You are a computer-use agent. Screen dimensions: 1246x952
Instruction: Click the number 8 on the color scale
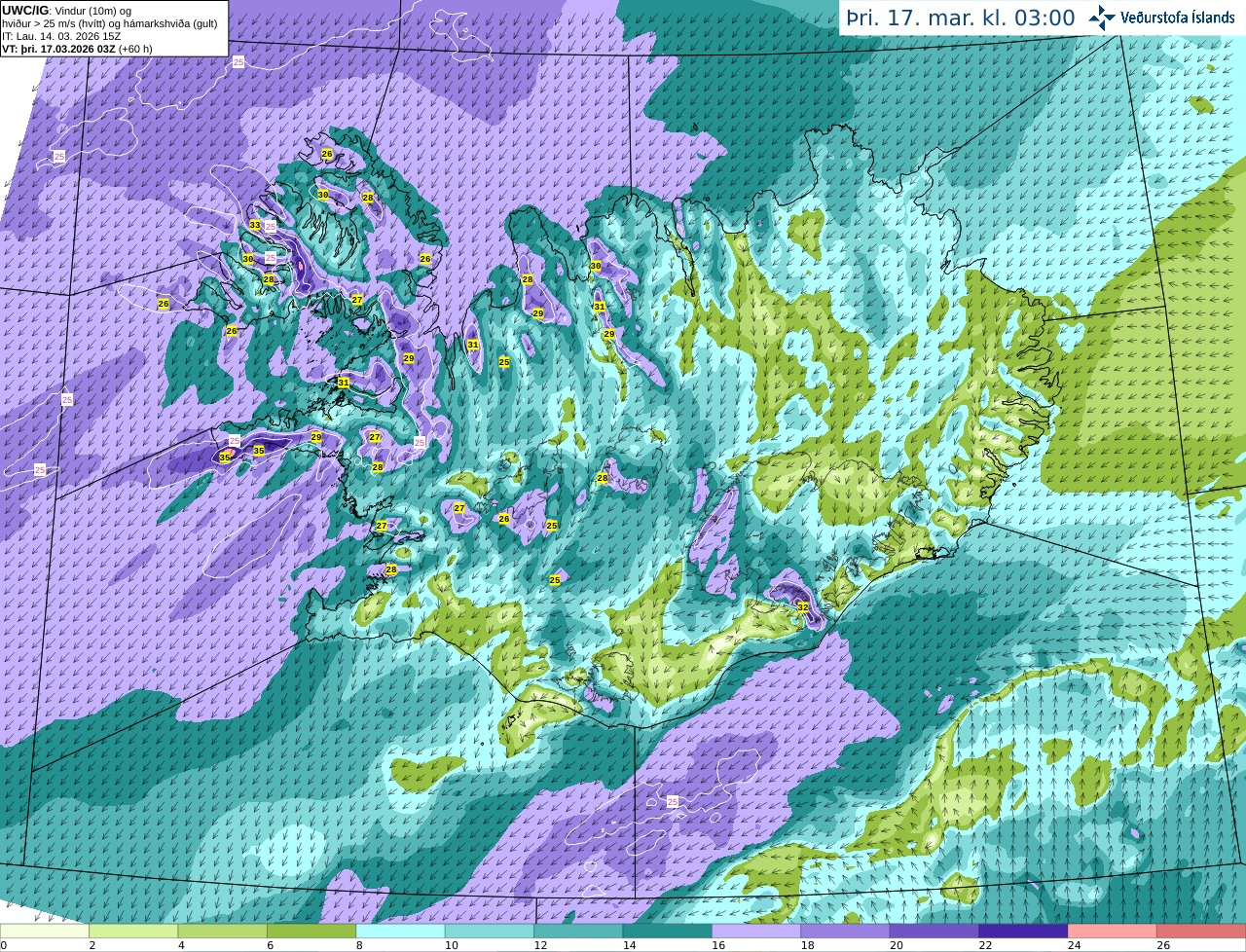(x=359, y=945)
